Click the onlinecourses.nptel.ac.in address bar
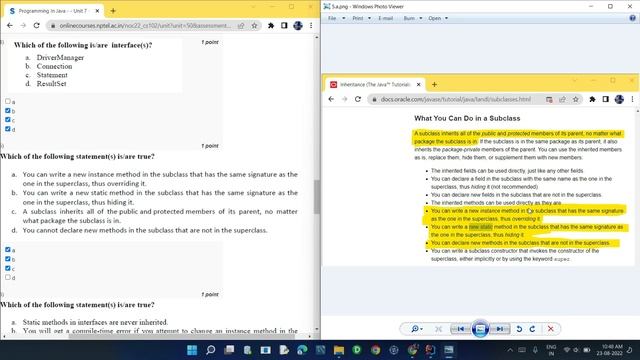This screenshot has width=640, height=360. pyautogui.click(x=145, y=25)
